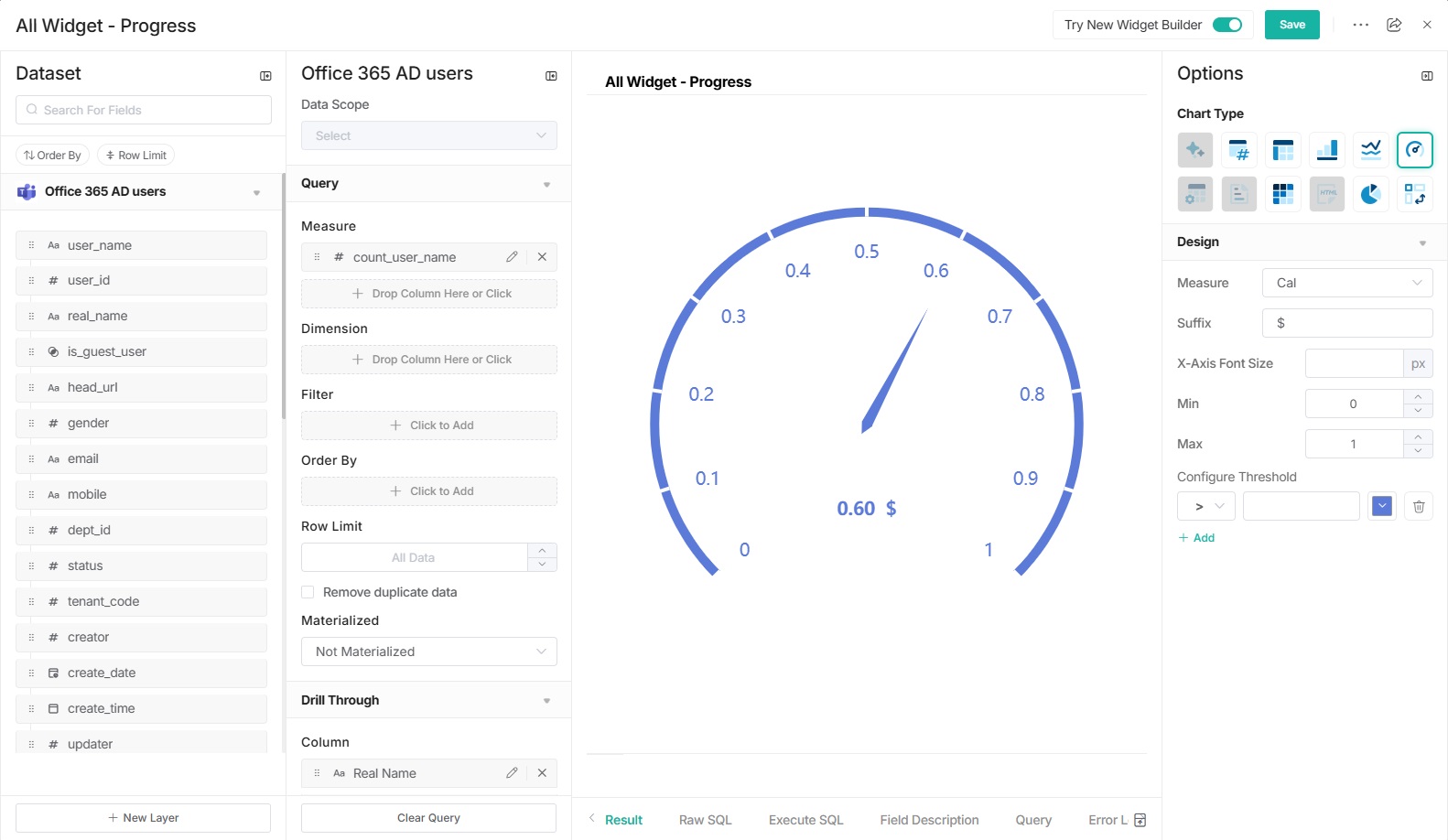Switch to the Raw SQL tab
Image resolution: width=1448 pixels, height=840 pixels.
tap(705, 820)
